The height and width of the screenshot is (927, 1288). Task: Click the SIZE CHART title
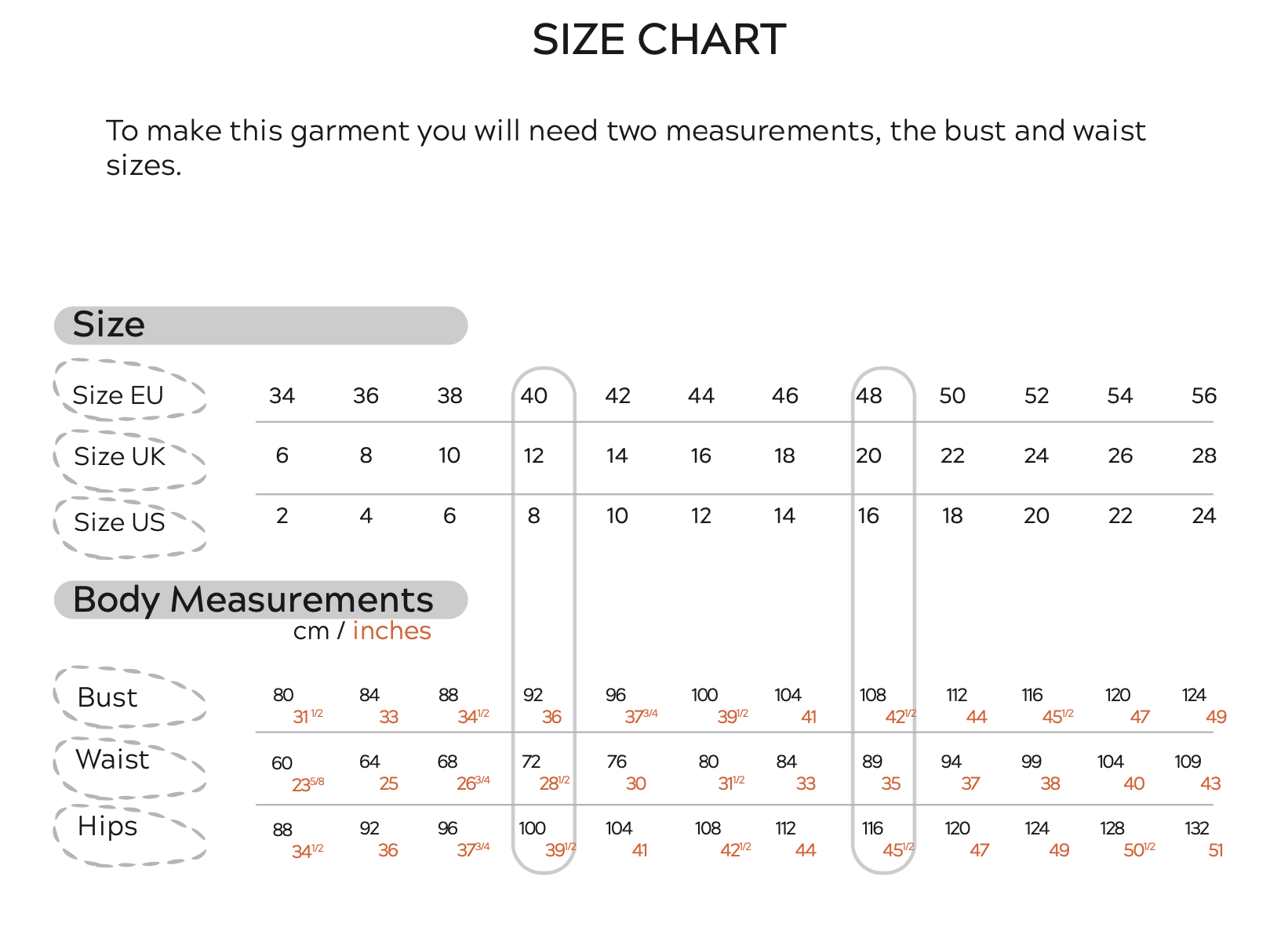[659, 40]
